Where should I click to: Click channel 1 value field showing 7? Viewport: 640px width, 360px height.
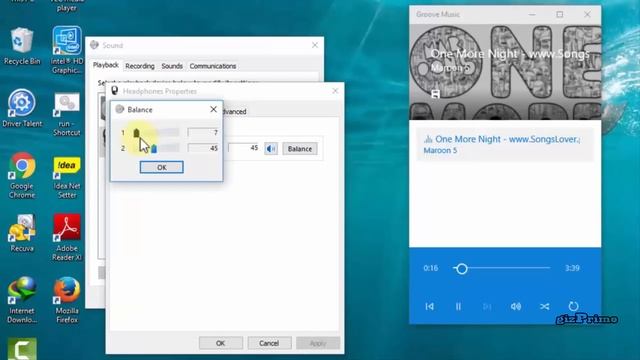203,132
